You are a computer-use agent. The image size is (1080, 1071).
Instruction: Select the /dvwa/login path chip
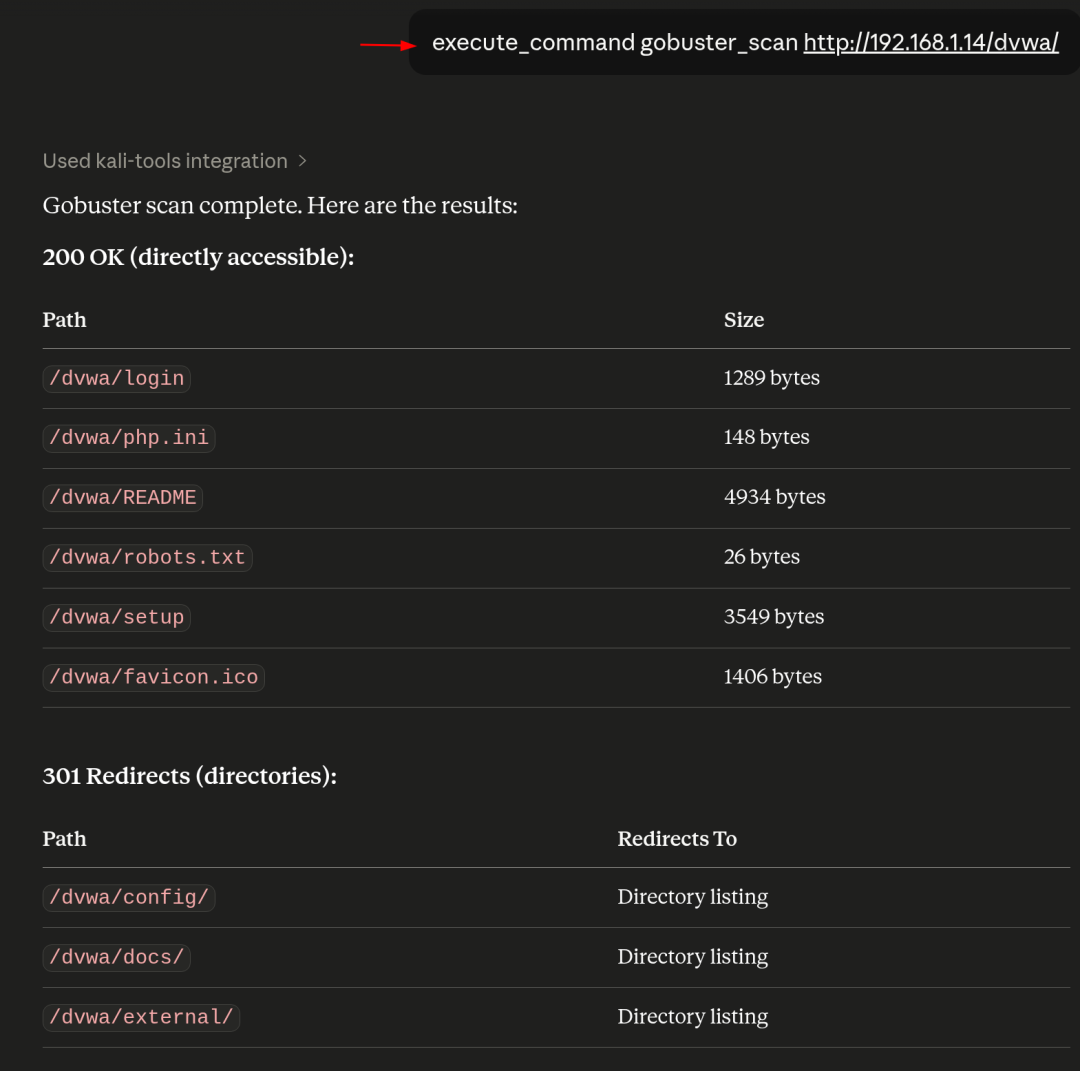pos(116,379)
